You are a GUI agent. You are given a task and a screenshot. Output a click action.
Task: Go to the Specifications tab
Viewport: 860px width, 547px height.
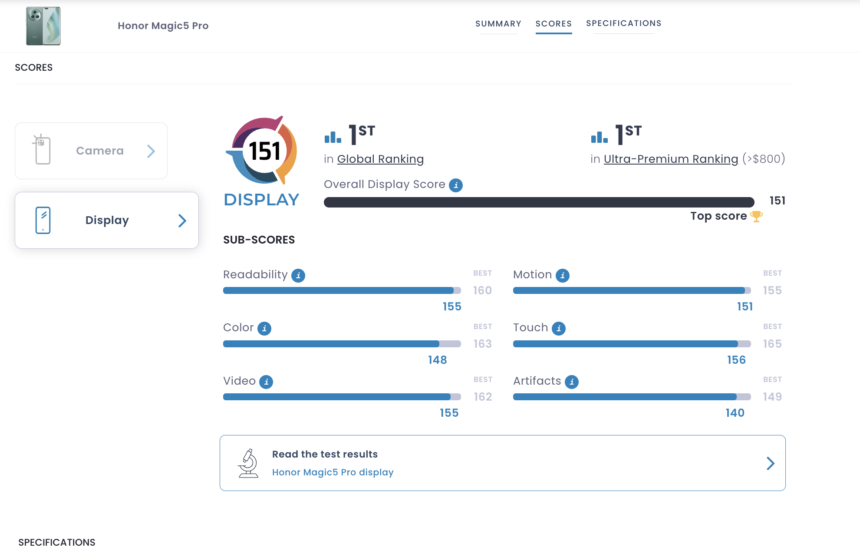[x=623, y=24]
